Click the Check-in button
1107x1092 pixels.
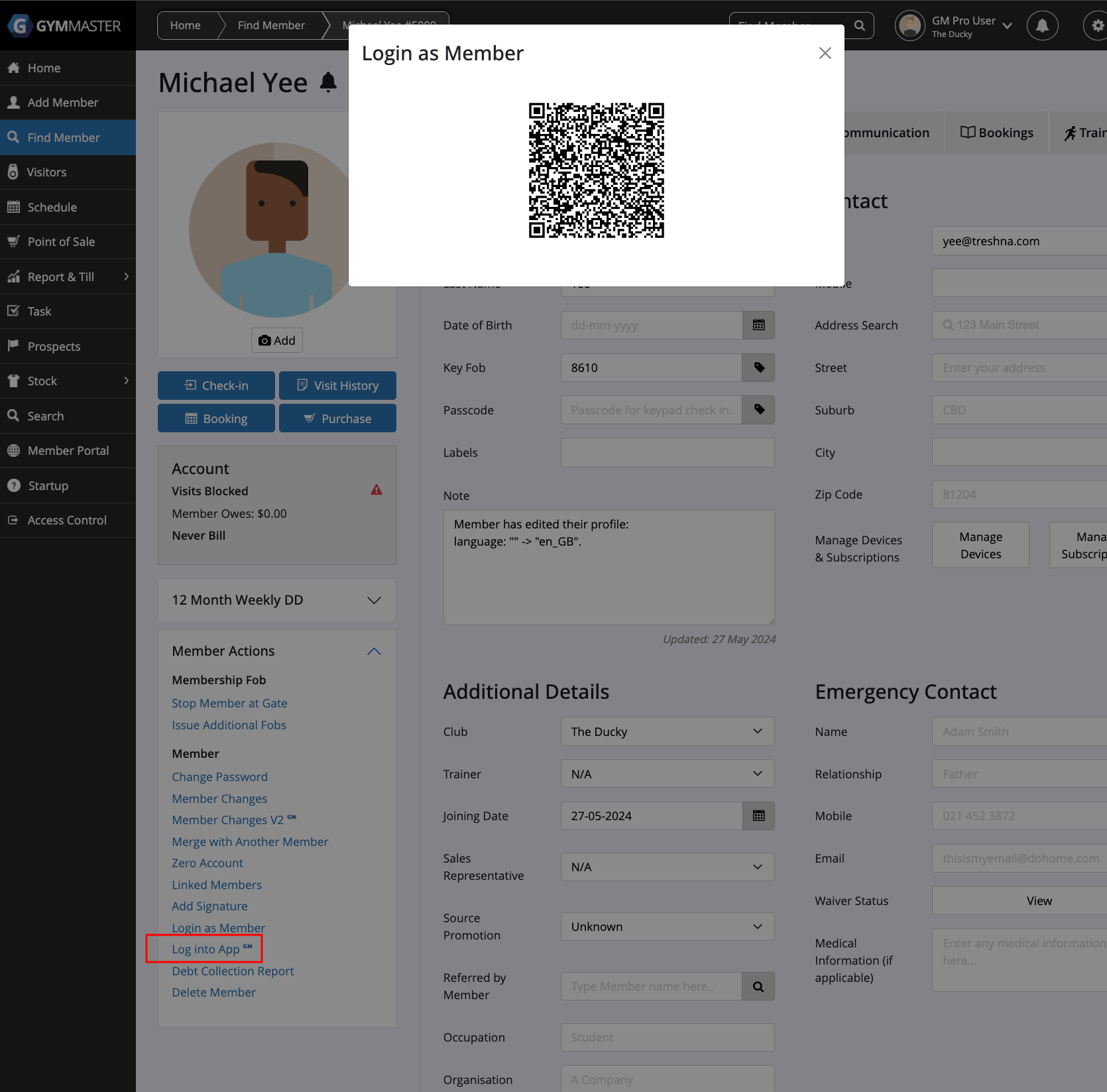[x=216, y=385]
